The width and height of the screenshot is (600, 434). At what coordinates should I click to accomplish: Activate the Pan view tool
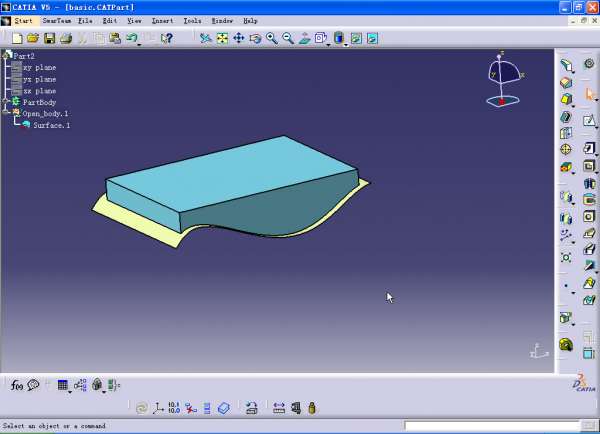pos(239,39)
